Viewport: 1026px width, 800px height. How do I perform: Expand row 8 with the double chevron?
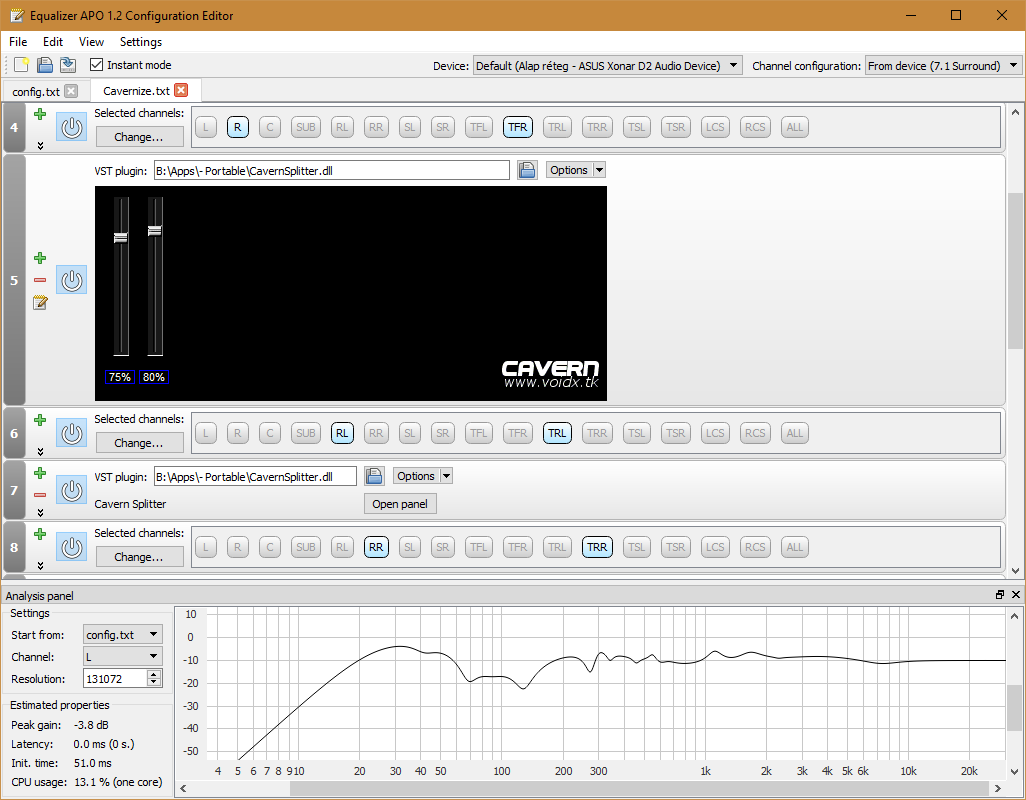40,565
